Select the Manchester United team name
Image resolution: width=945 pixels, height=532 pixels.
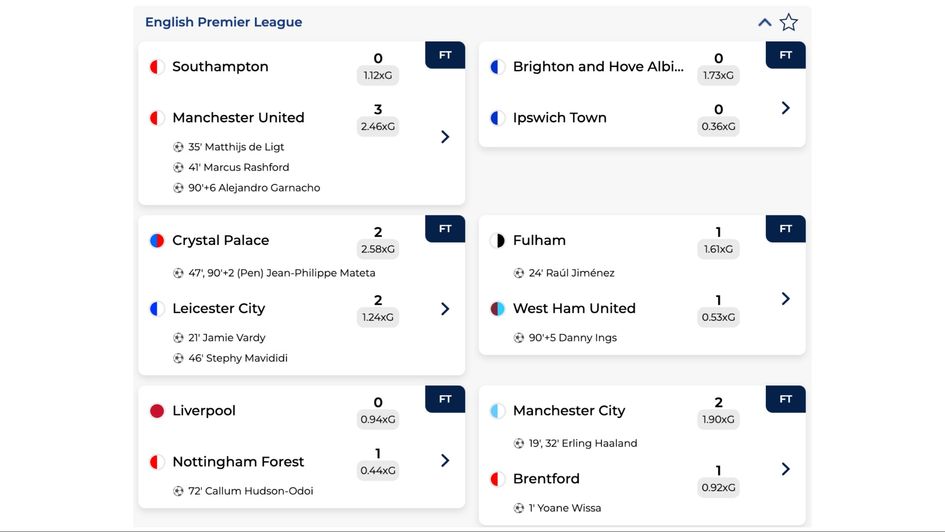pyautogui.click(x=238, y=118)
